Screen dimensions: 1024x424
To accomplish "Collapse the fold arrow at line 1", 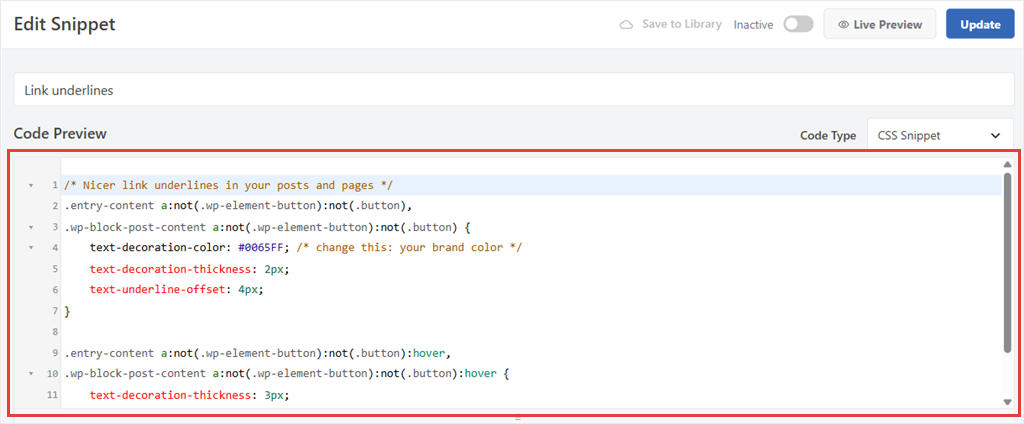I will [x=30, y=186].
